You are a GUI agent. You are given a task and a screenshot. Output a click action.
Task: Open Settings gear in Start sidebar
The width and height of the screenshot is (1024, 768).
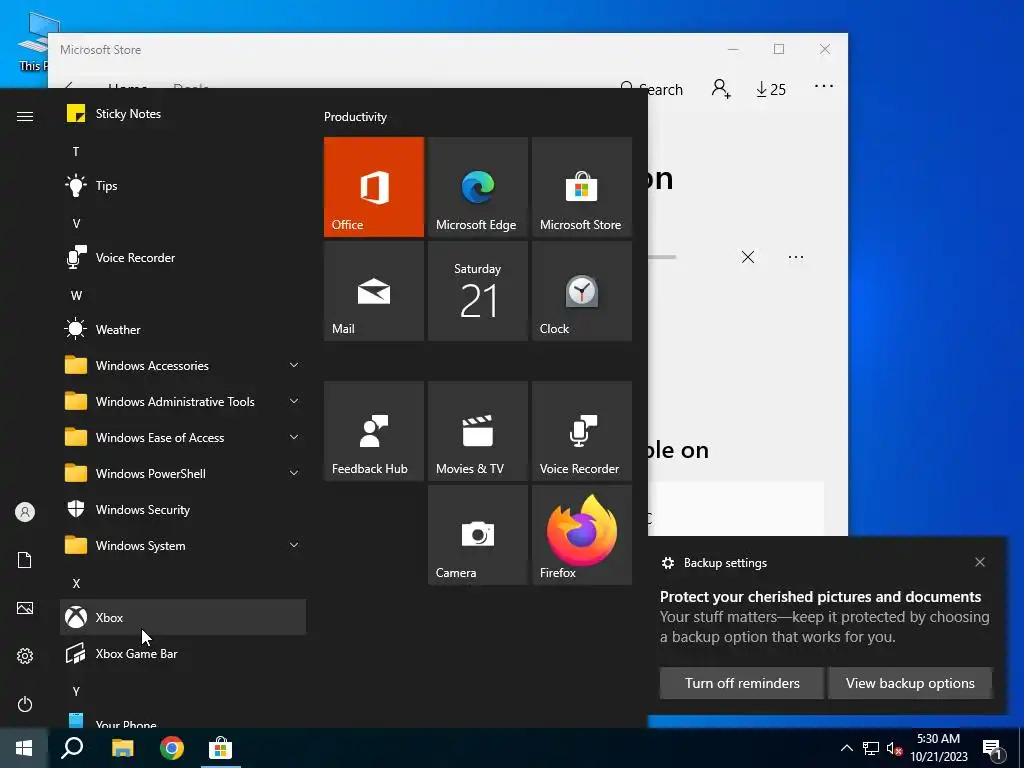click(x=25, y=656)
